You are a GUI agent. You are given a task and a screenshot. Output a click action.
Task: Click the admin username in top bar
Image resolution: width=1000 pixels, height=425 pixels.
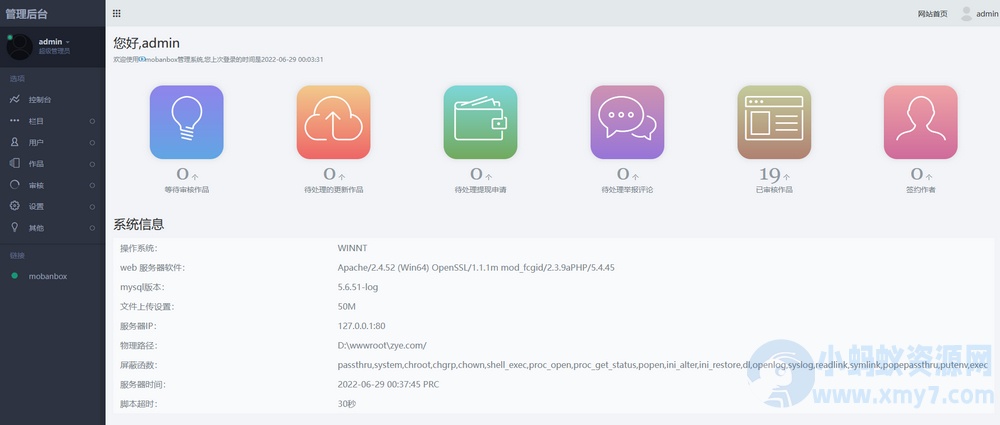pos(987,14)
